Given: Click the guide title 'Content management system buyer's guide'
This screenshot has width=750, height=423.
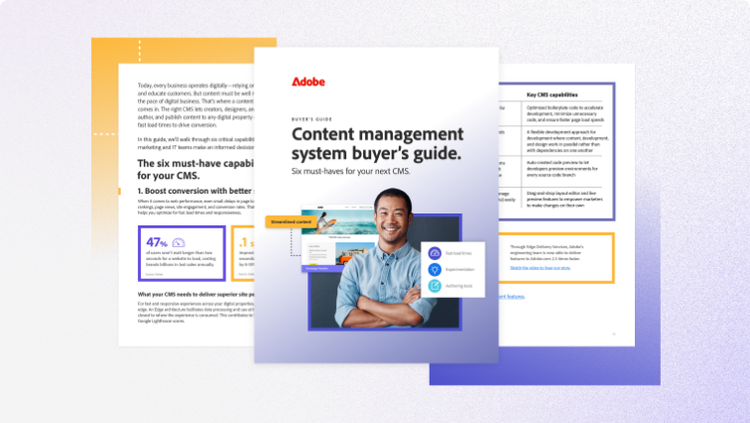Looking at the screenshot, I should (376, 143).
